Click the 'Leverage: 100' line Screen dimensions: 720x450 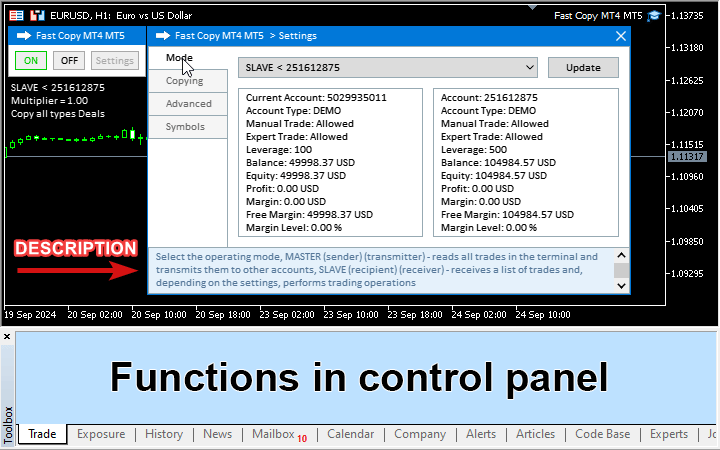tap(279, 150)
